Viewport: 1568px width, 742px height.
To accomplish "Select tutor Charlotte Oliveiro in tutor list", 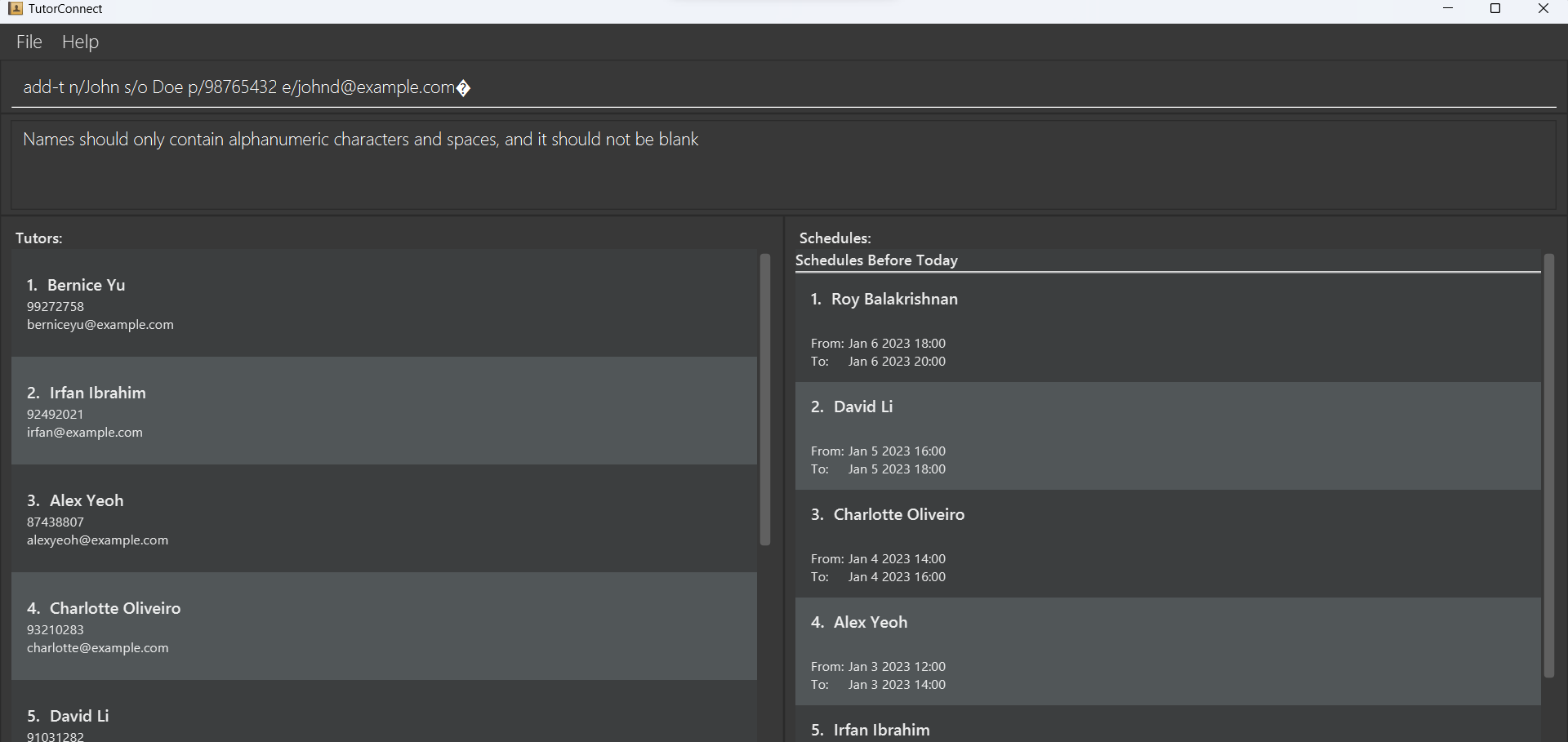I will click(384, 626).
